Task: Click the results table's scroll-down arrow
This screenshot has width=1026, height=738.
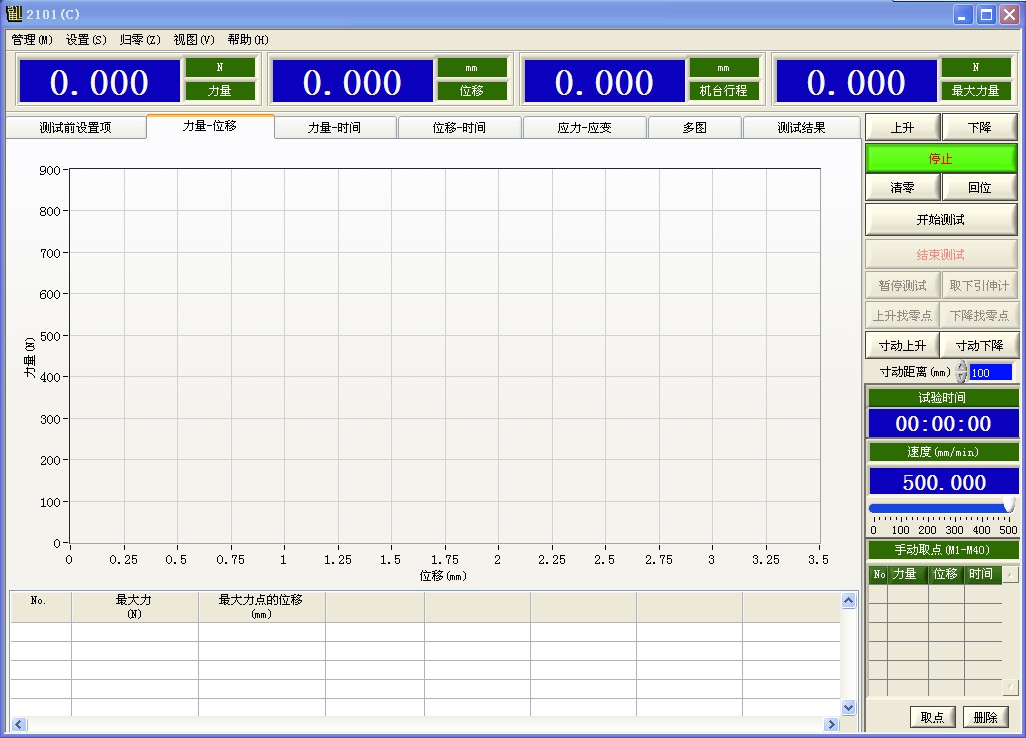Action: point(849,707)
